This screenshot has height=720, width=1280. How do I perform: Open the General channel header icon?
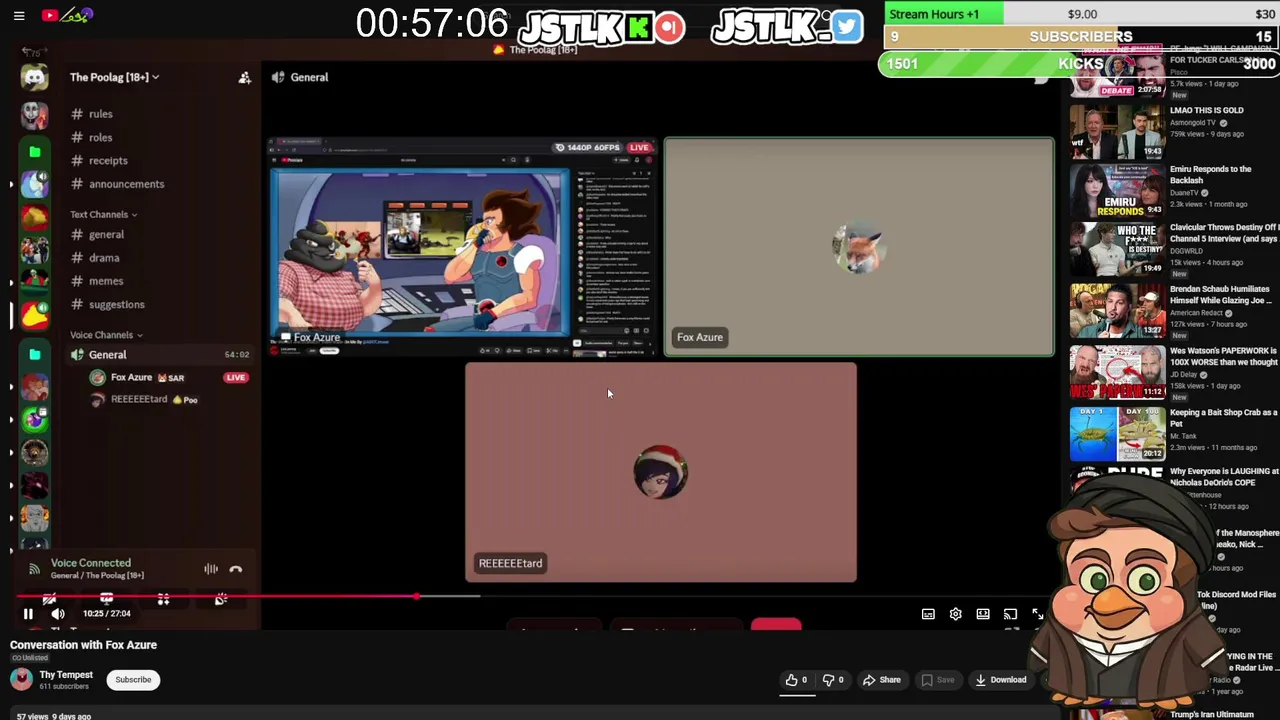pos(278,77)
